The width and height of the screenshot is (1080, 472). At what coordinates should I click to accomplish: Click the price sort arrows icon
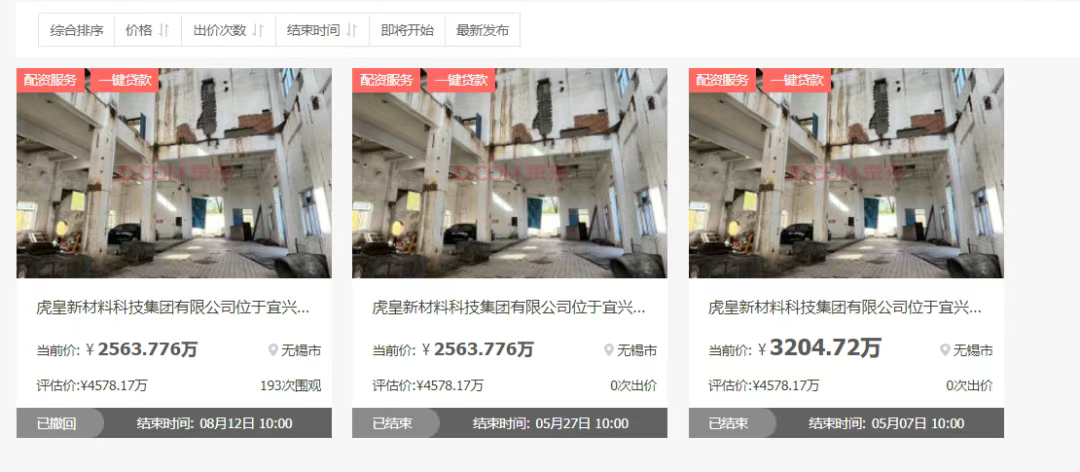163,30
